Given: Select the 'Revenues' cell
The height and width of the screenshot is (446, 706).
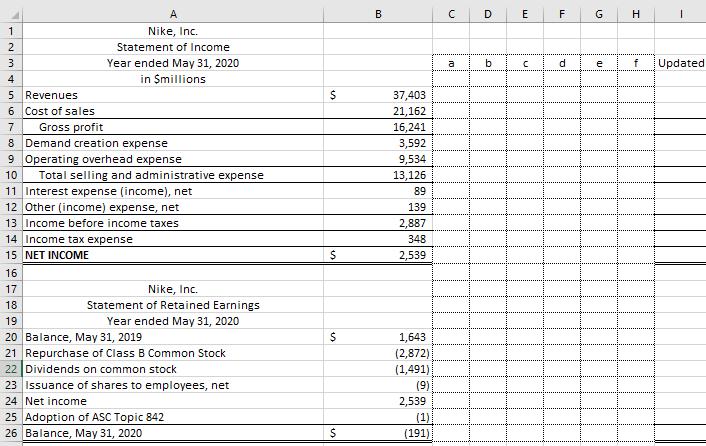Looking at the screenshot, I should click(x=173, y=95).
